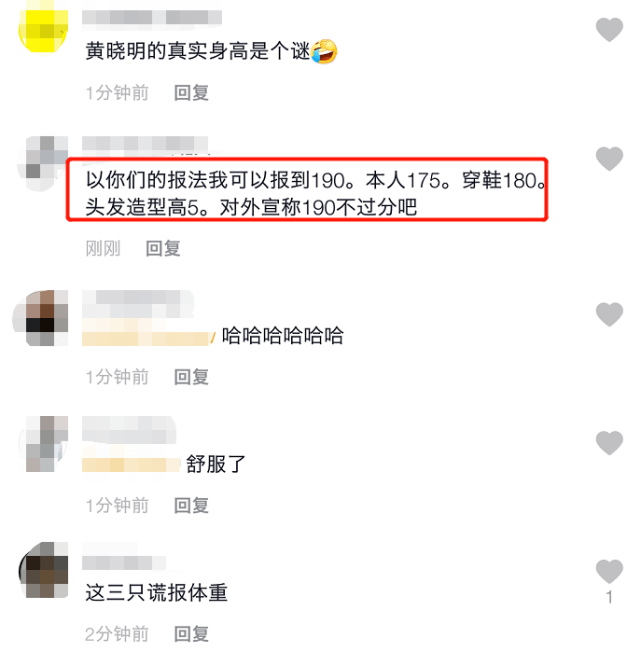Select the comment text 这三只谎报体重
Viewport: 641px width, 652px height.
(x=156, y=593)
